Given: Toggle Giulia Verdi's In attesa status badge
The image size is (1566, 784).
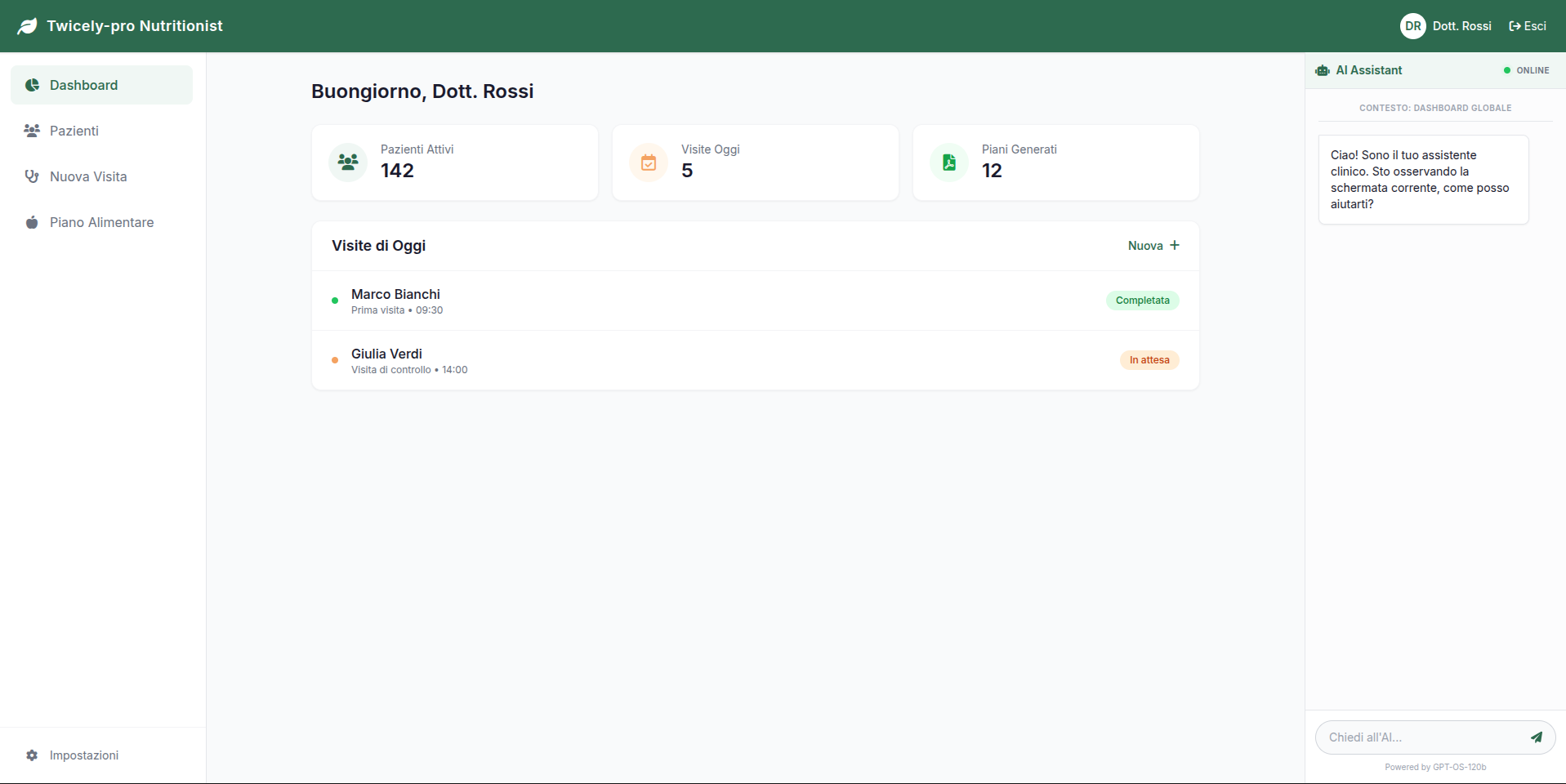Looking at the screenshot, I should (x=1149, y=359).
